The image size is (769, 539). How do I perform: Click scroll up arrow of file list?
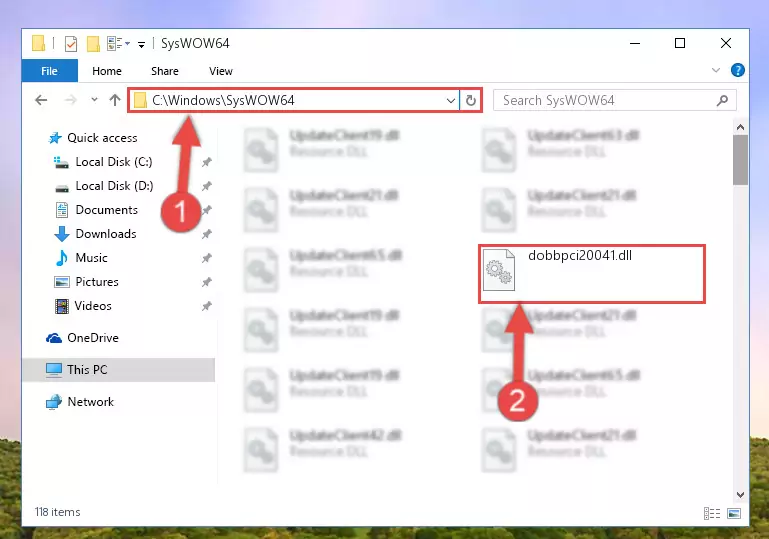coord(741,128)
